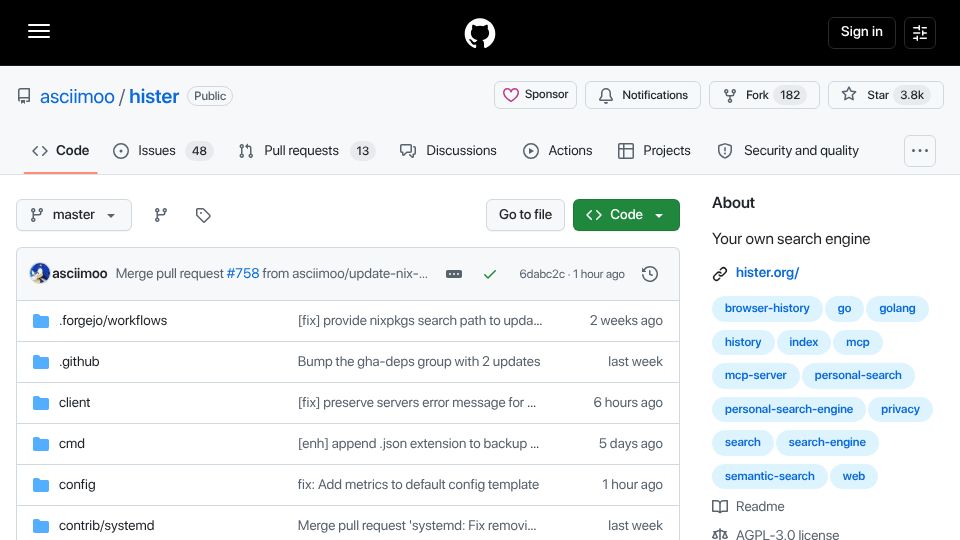Screen dimensions: 960x540
Task: Click the Go to file button
Action: [525, 215]
